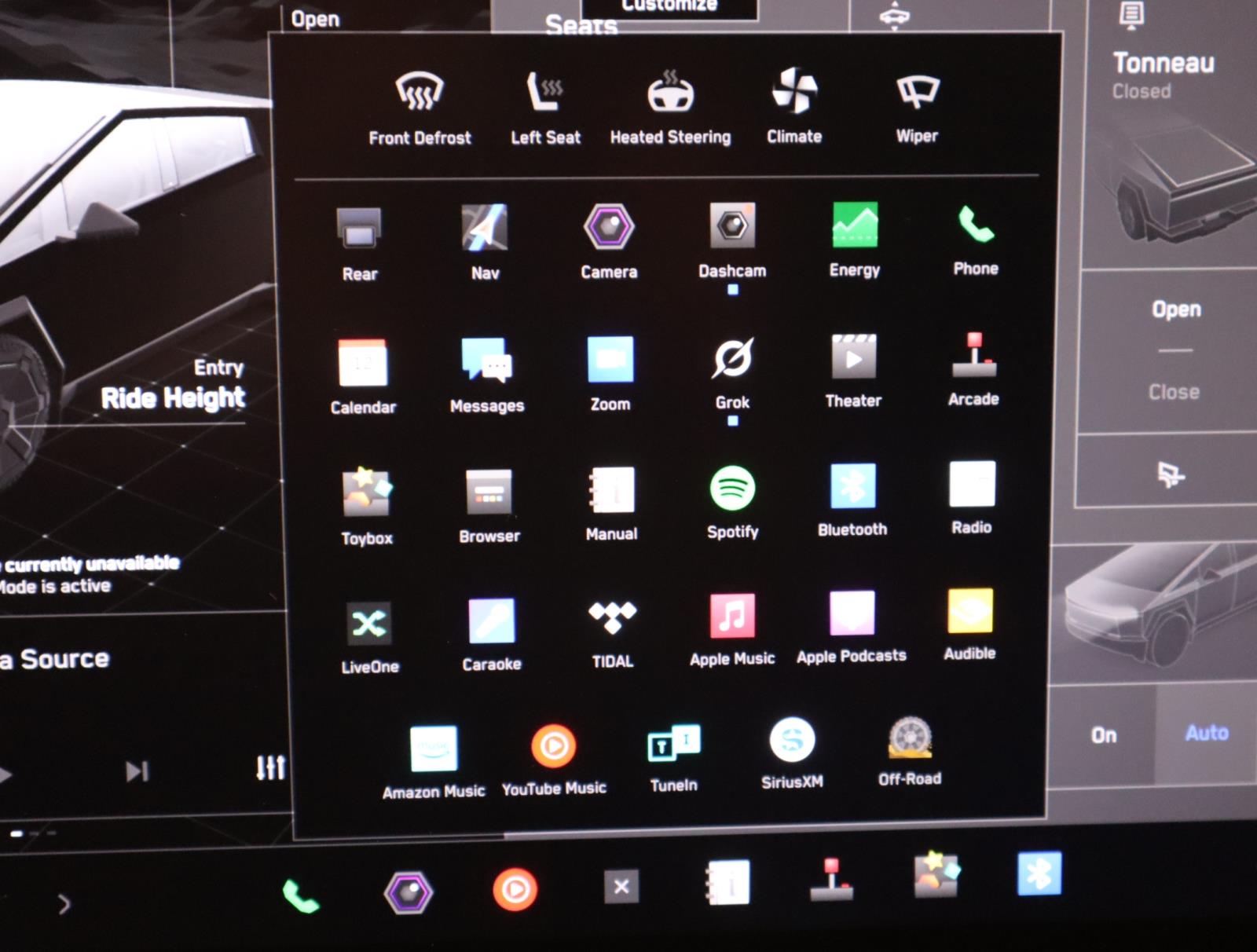The width and height of the screenshot is (1257, 952).
Task: Expand the left chevron arrow in bottom bar
Action: pos(64,905)
